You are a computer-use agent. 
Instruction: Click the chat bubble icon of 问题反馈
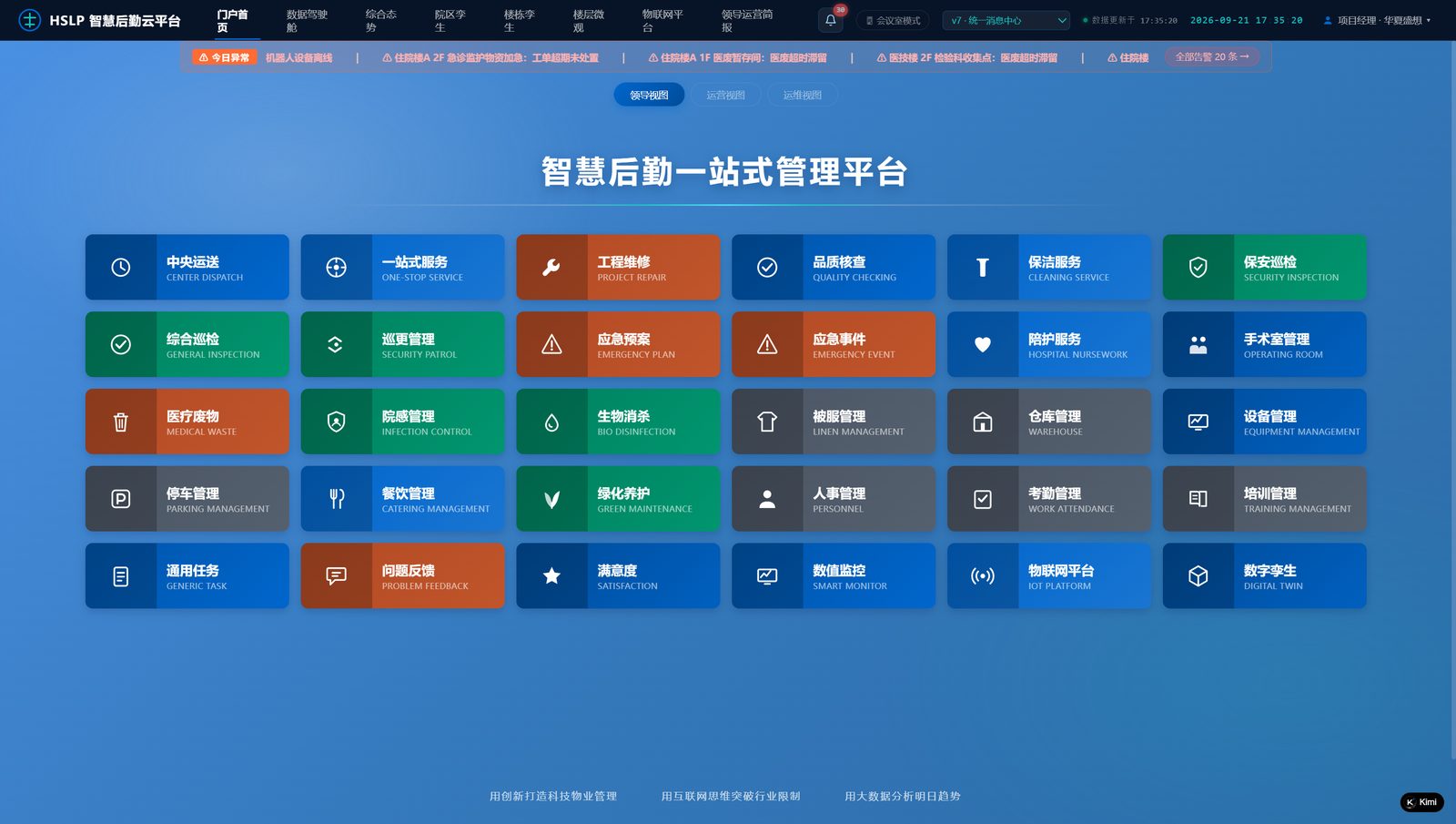[x=336, y=576]
